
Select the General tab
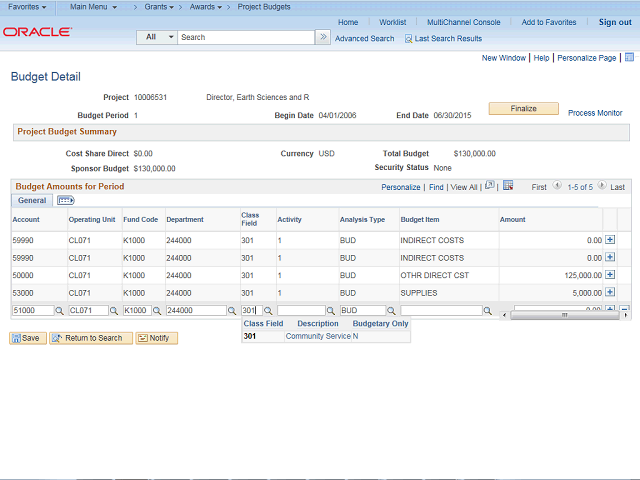click(x=31, y=201)
